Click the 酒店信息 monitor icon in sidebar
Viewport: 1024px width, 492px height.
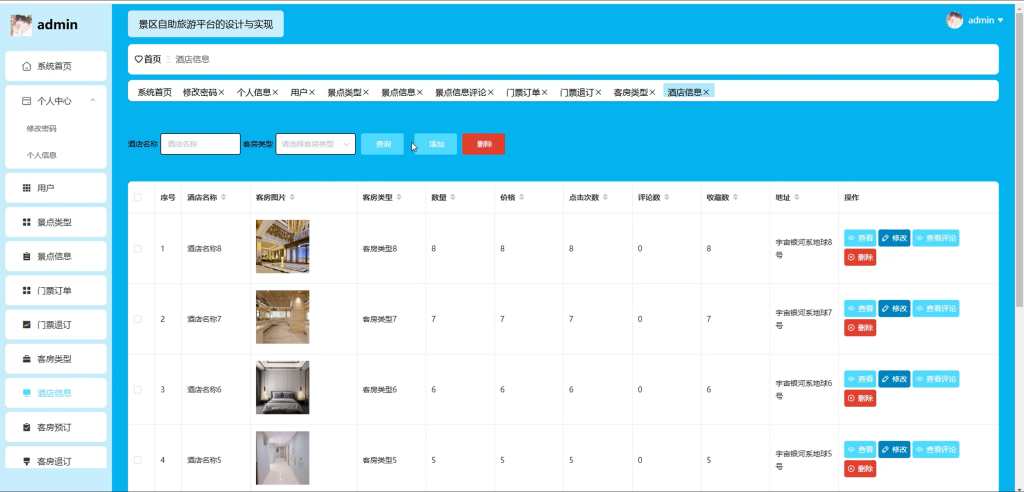pyautogui.click(x=26, y=393)
